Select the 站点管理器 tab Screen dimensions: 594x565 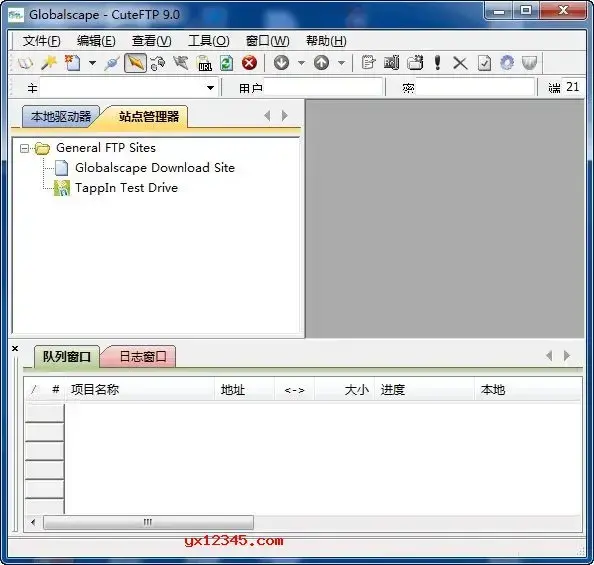[x=149, y=116]
